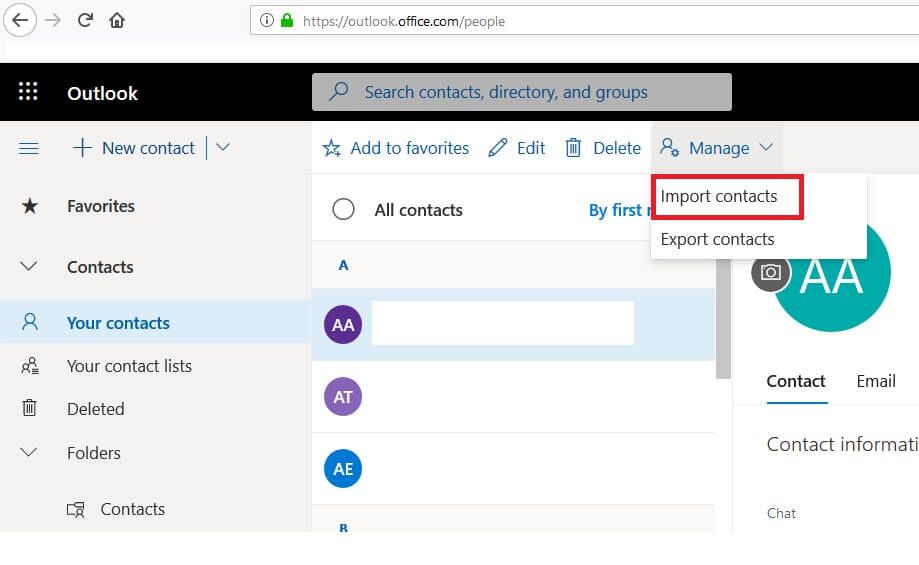919x565 pixels.
Task: Open the Office app launcher grid
Action: click(28, 92)
